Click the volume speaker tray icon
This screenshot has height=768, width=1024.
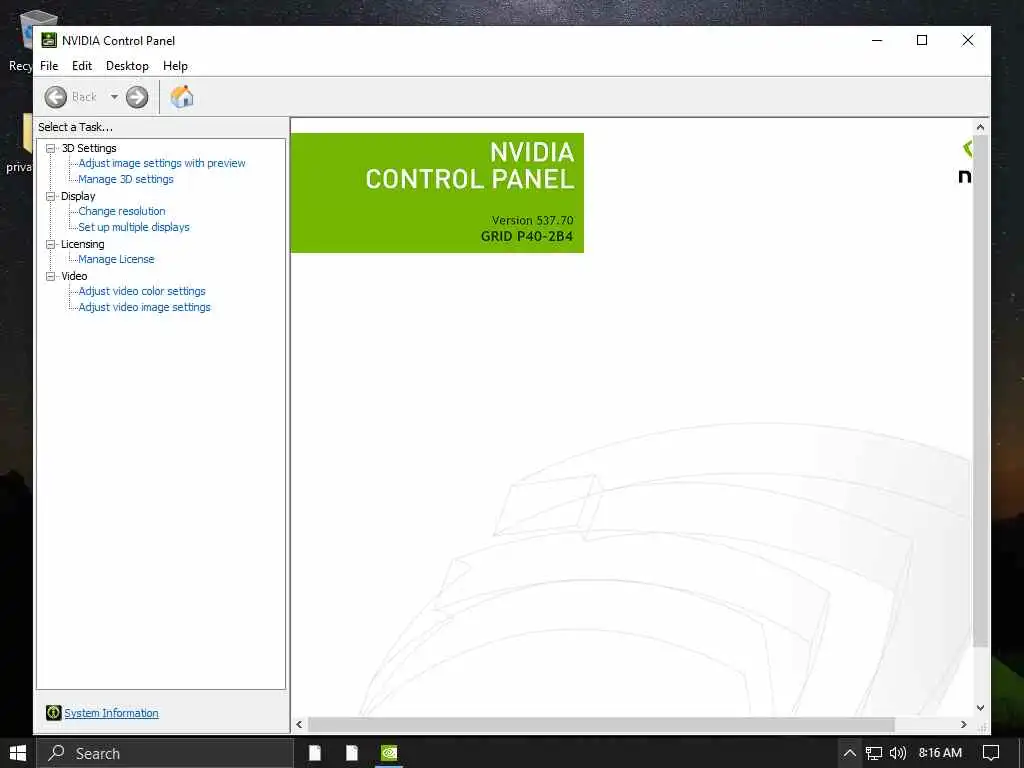click(x=898, y=753)
